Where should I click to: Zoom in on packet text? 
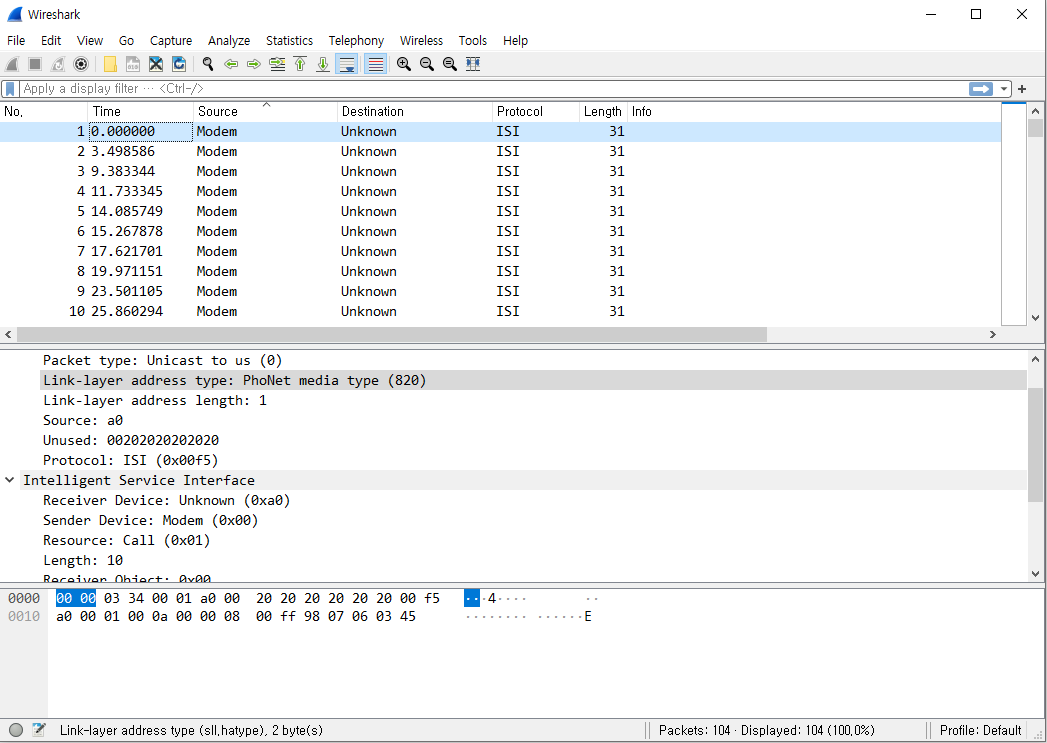point(403,64)
